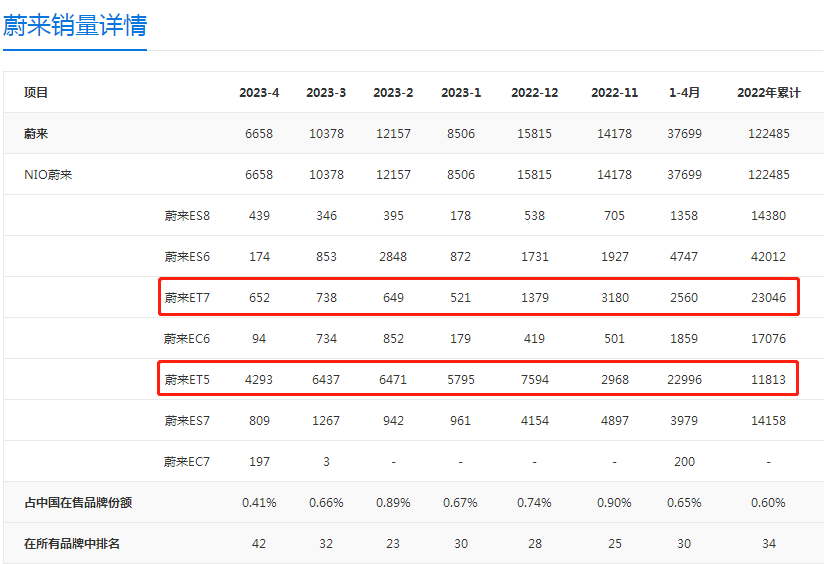Click the 蔚来EC7 model name

point(187,462)
